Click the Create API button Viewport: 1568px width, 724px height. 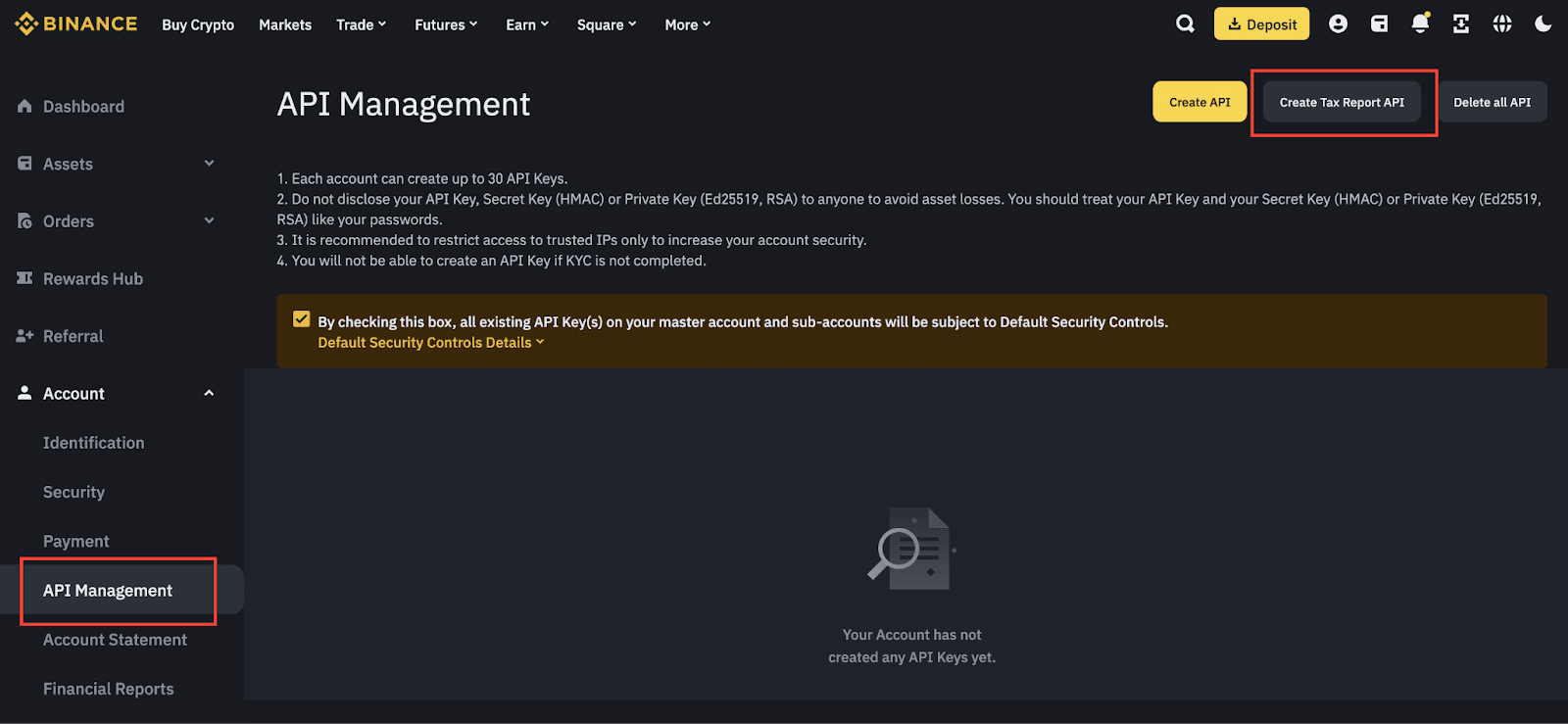pos(1200,102)
